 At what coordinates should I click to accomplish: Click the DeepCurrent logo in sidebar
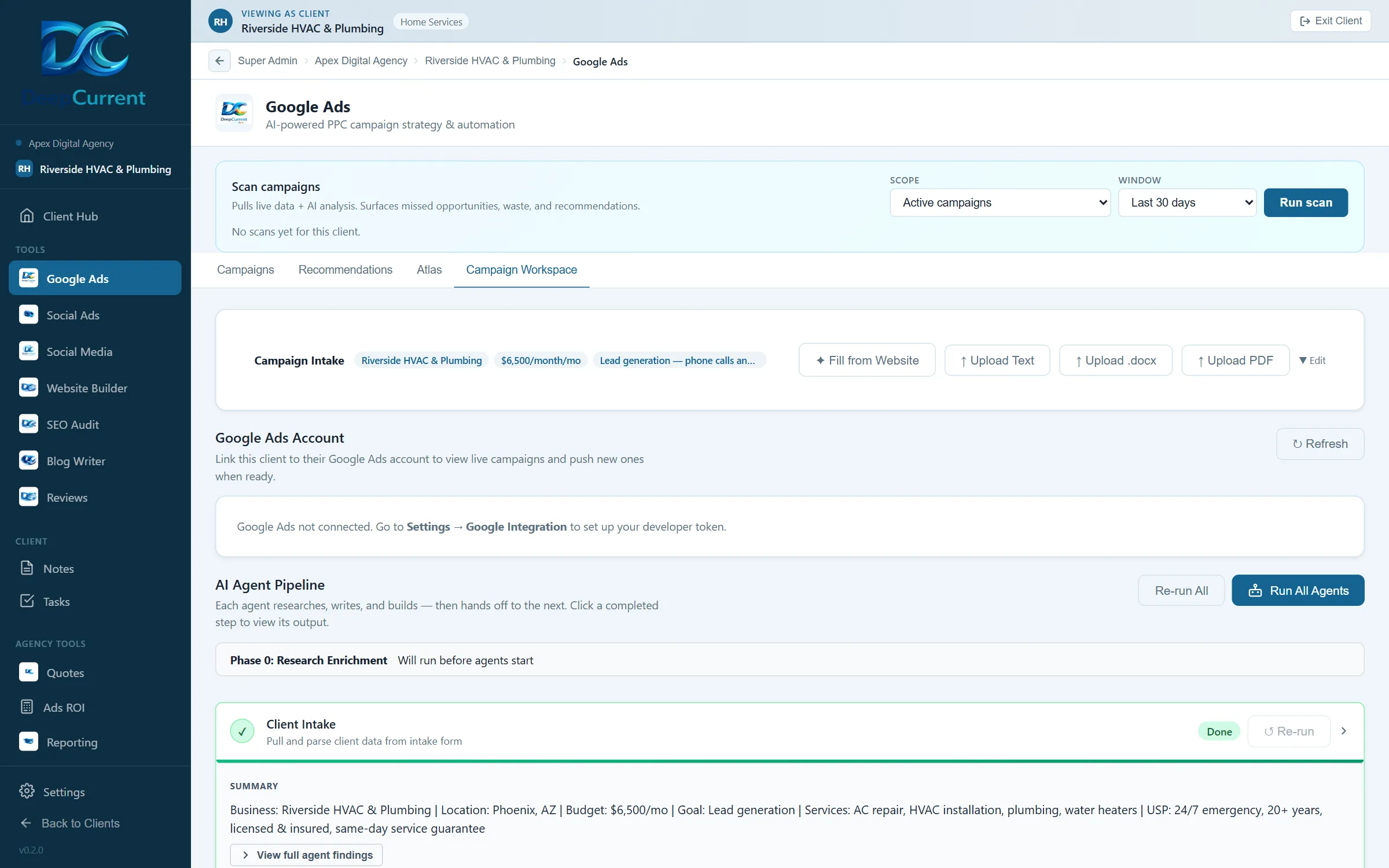(84, 62)
